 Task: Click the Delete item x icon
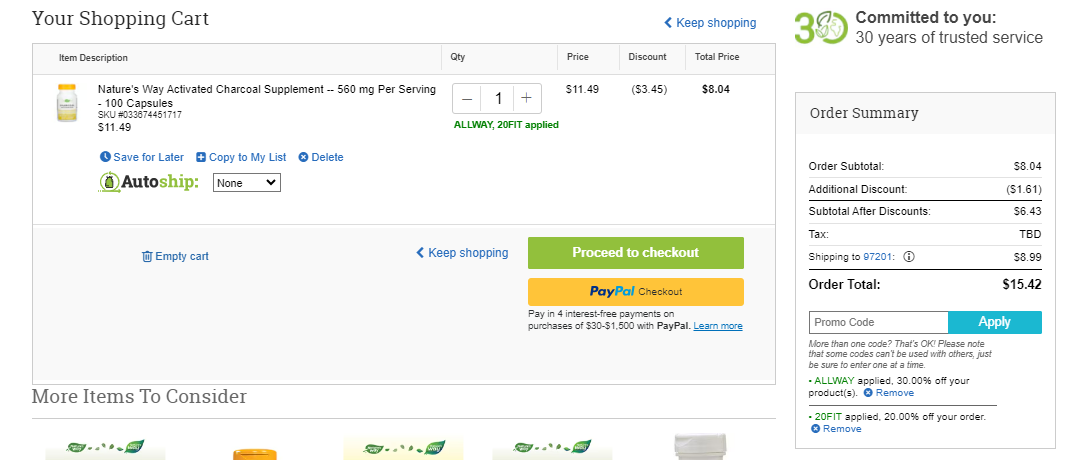pyautogui.click(x=304, y=157)
